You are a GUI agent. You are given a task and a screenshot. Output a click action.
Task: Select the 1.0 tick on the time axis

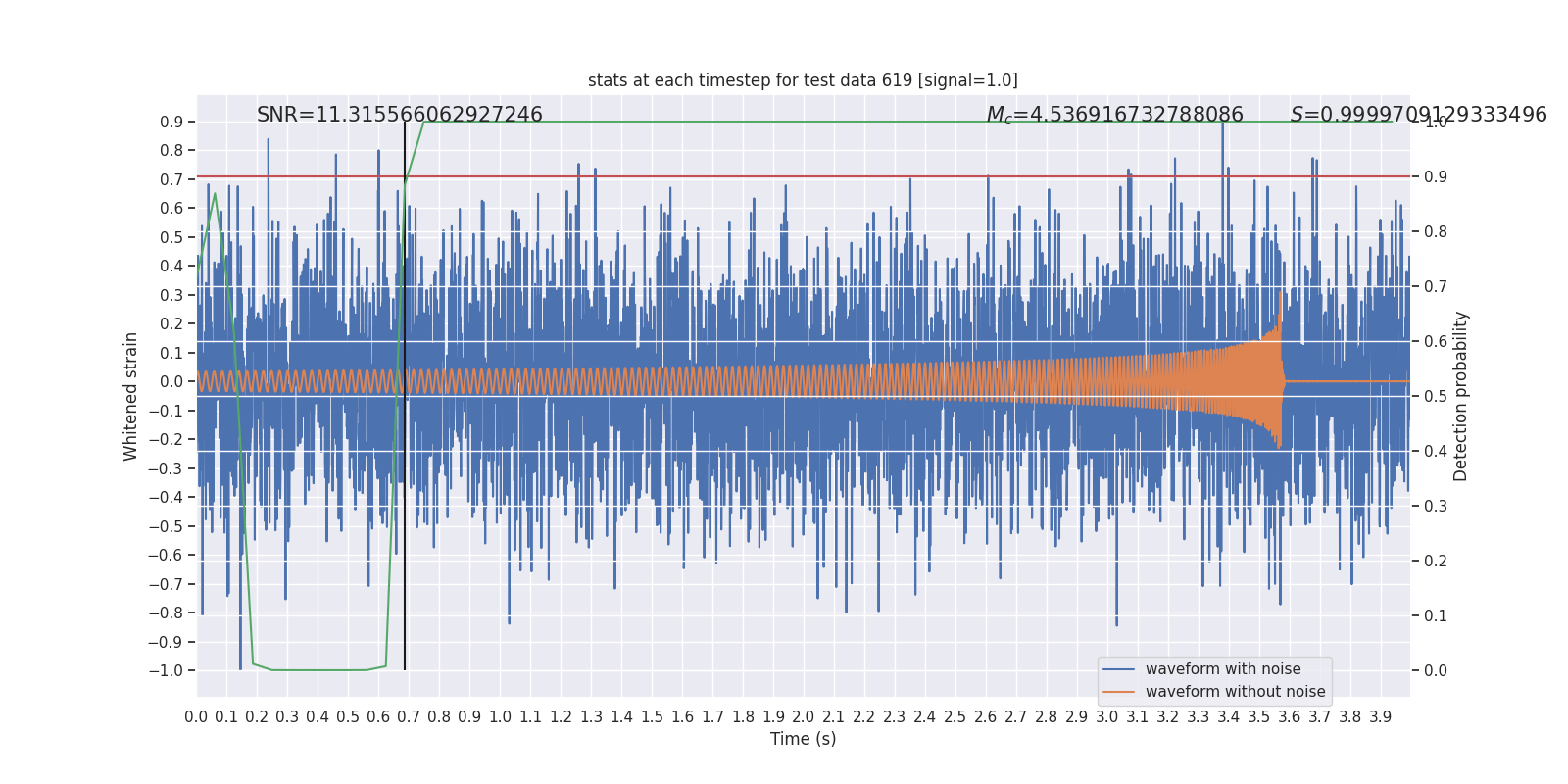point(500,717)
